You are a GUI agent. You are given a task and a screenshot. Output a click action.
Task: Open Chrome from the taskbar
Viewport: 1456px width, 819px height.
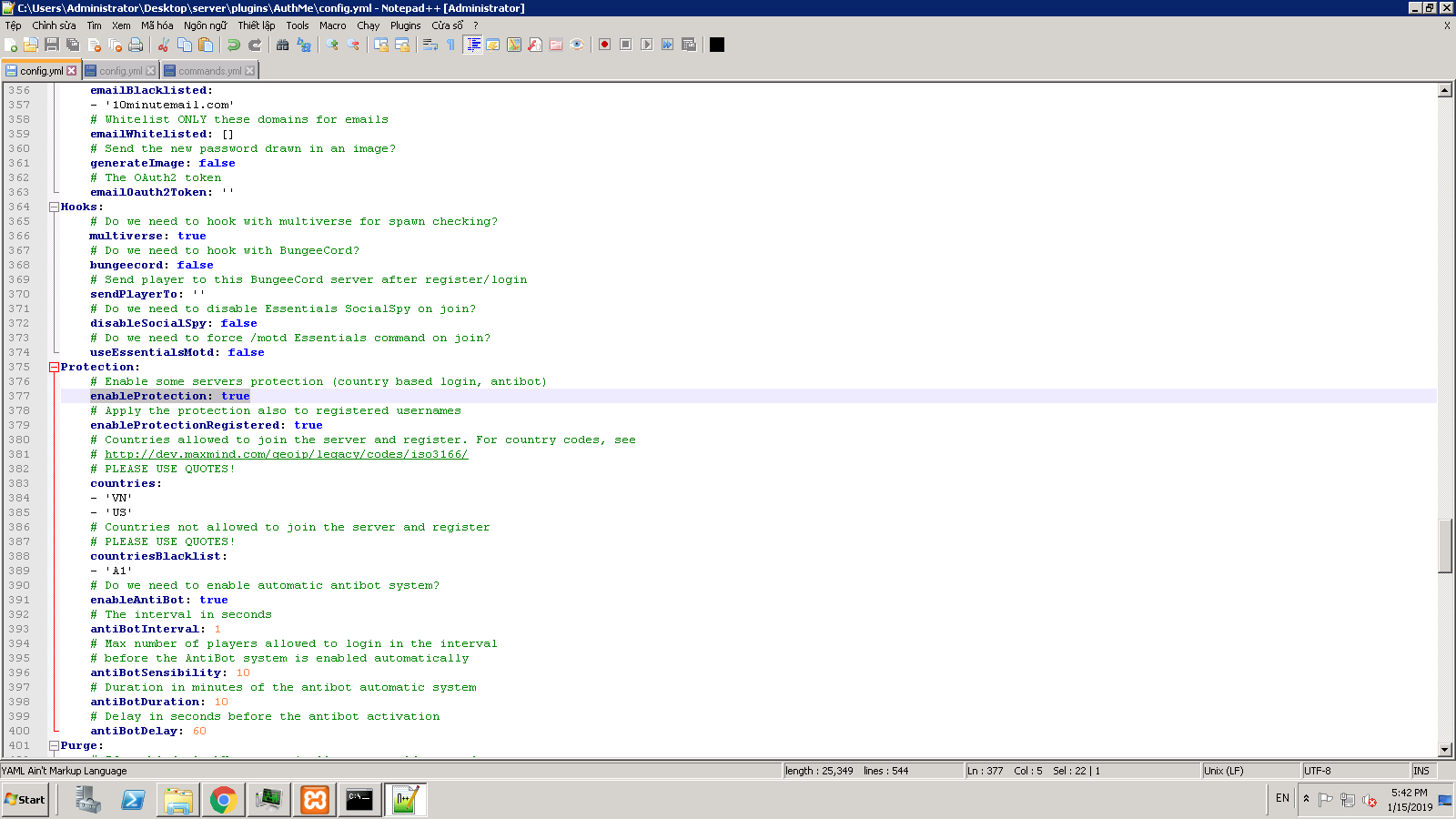click(x=223, y=800)
